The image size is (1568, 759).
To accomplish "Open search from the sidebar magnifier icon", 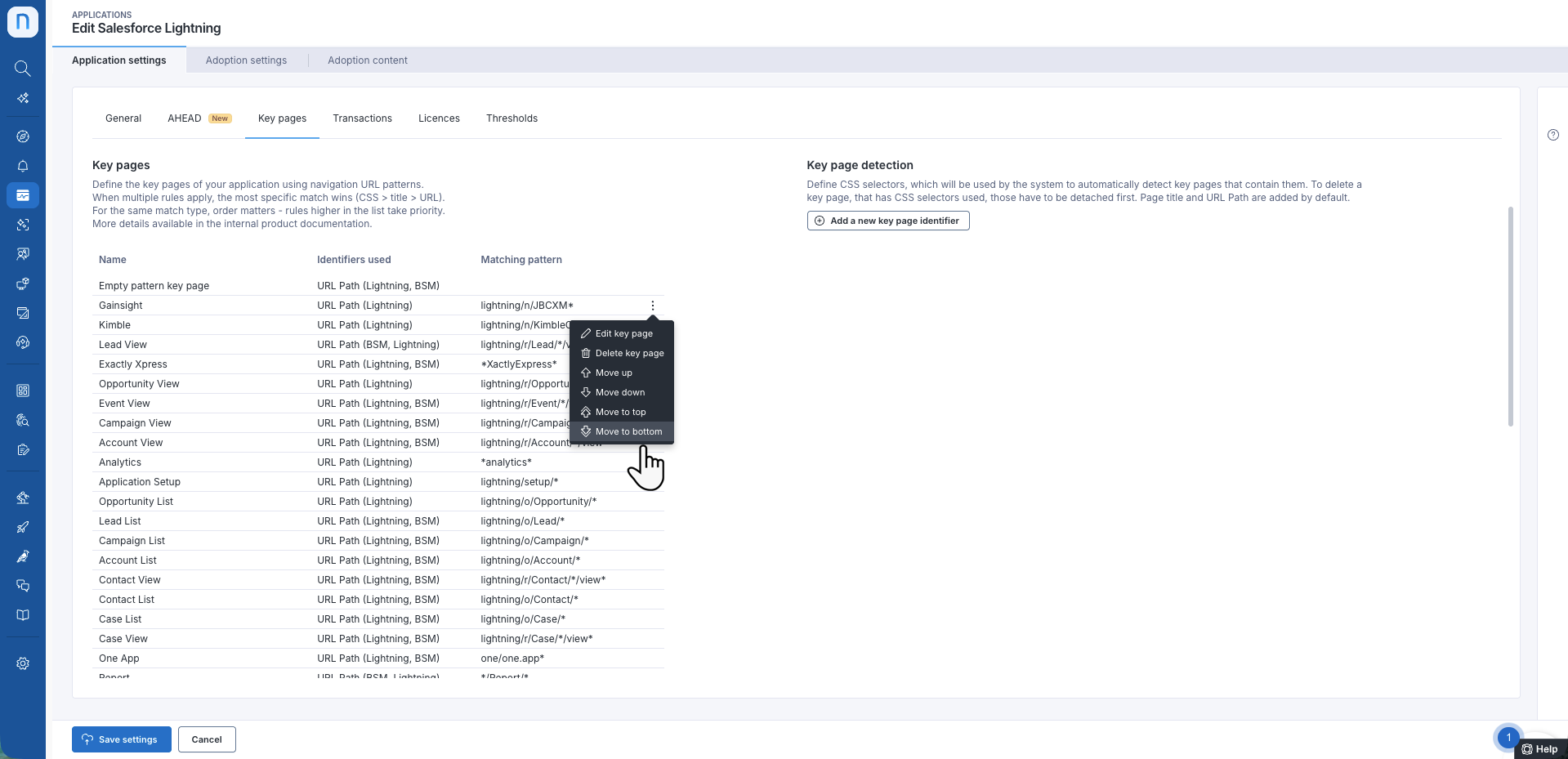I will click(x=23, y=69).
